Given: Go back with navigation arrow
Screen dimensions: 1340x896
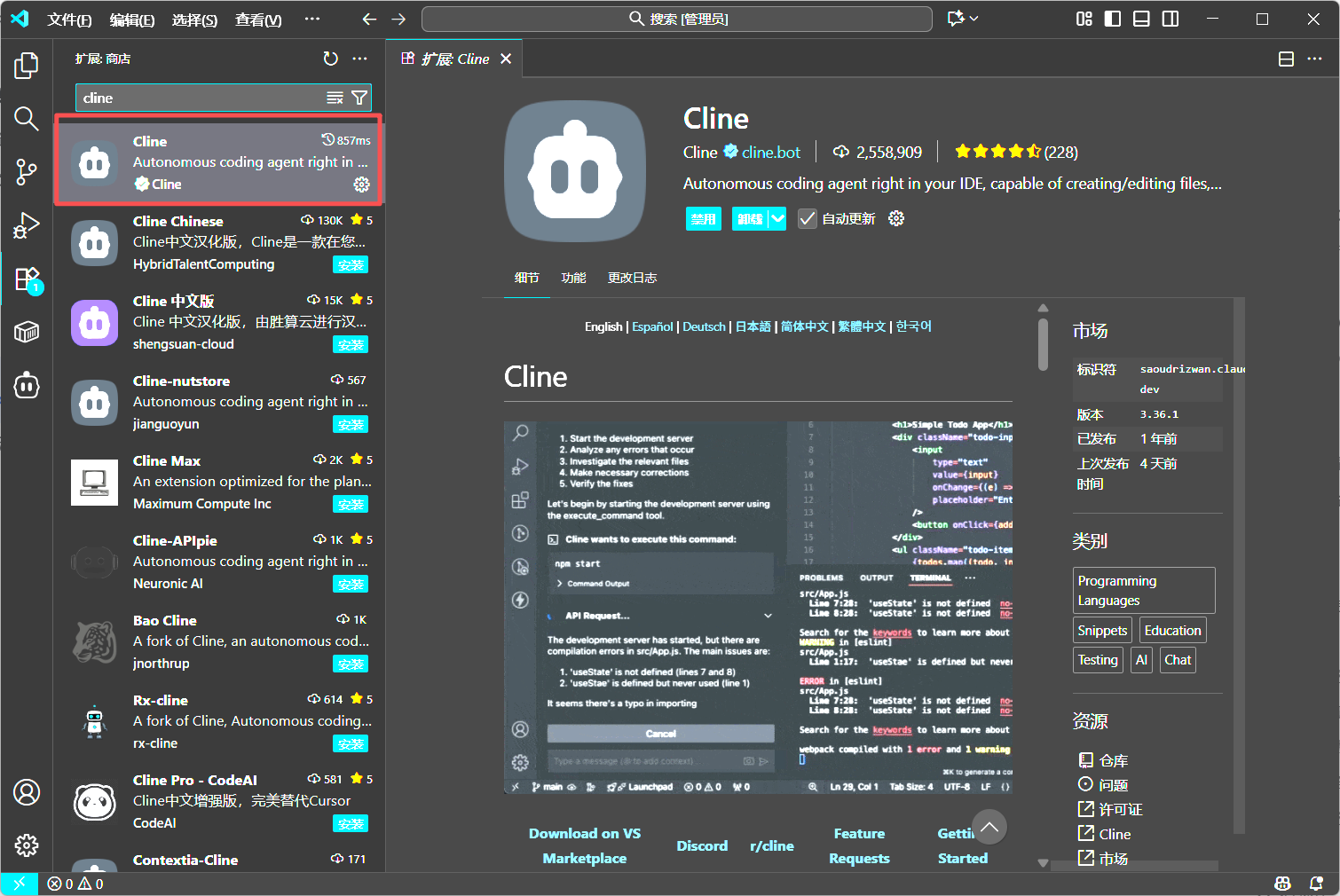Looking at the screenshot, I should [x=369, y=19].
